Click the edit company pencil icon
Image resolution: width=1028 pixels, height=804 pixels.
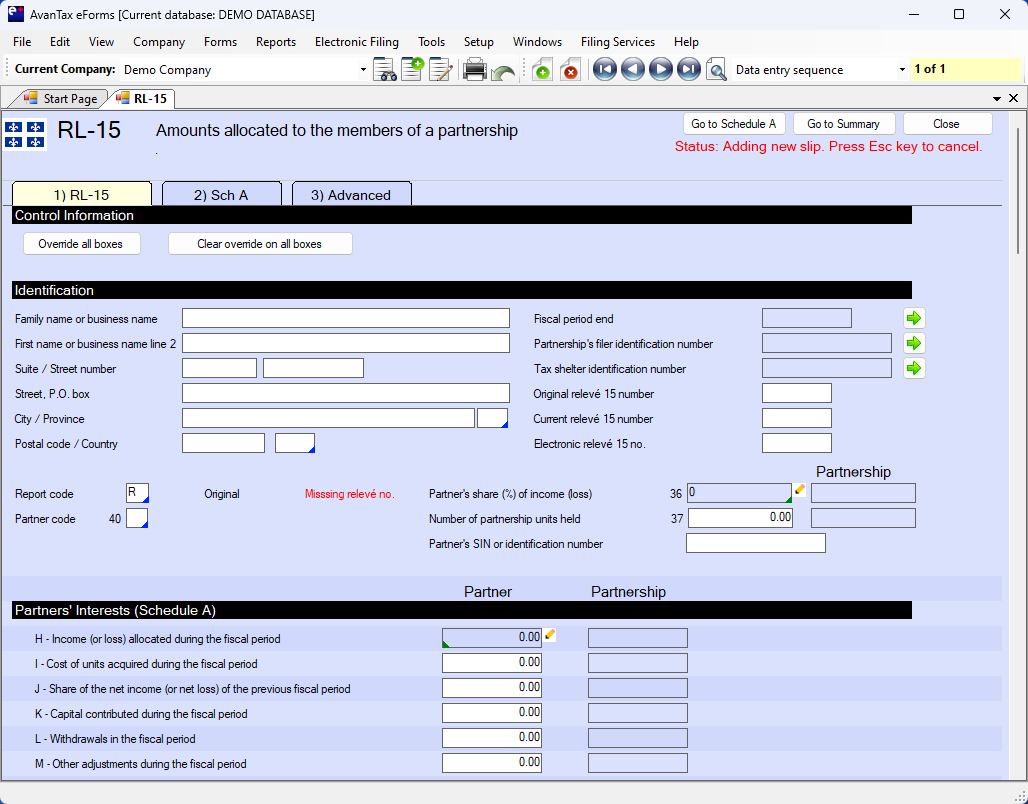[x=440, y=70]
